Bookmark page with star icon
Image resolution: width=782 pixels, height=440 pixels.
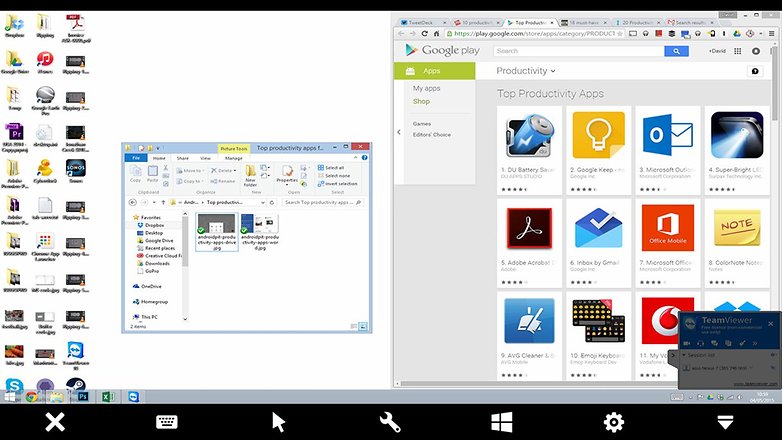pyautogui.click(x=620, y=33)
